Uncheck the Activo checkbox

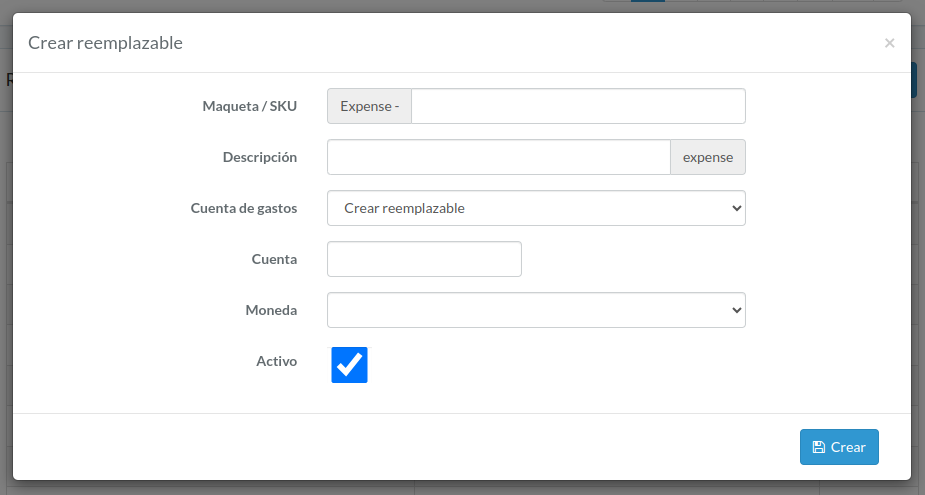tap(349, 365)
